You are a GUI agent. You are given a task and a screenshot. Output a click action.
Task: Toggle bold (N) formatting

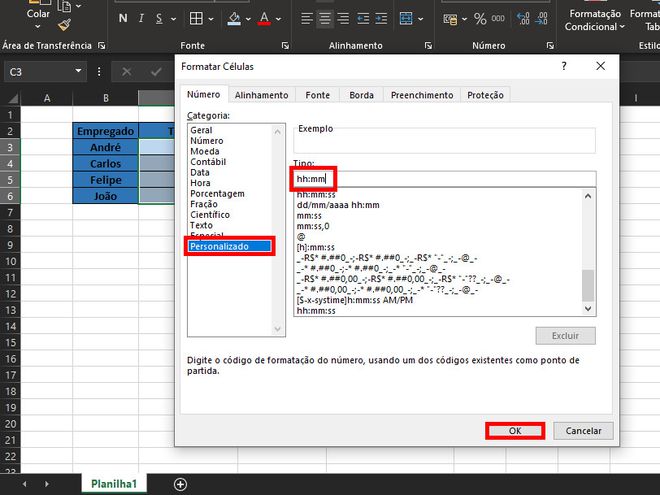pos(123,19)
